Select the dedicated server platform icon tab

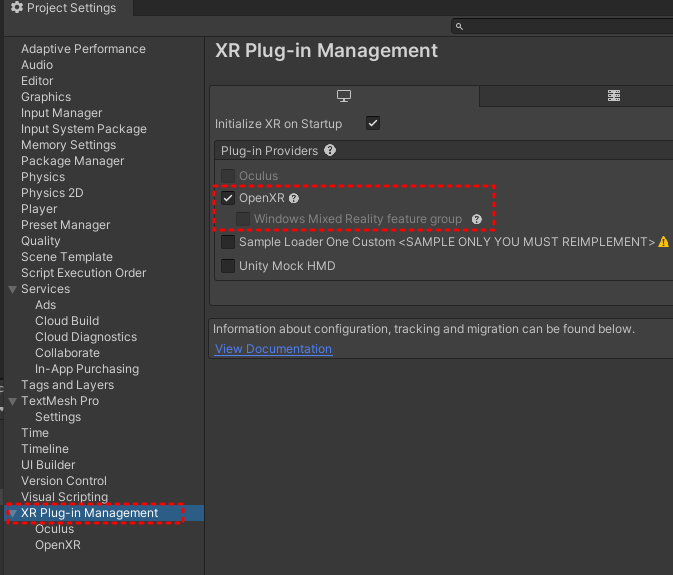point(614,96)
